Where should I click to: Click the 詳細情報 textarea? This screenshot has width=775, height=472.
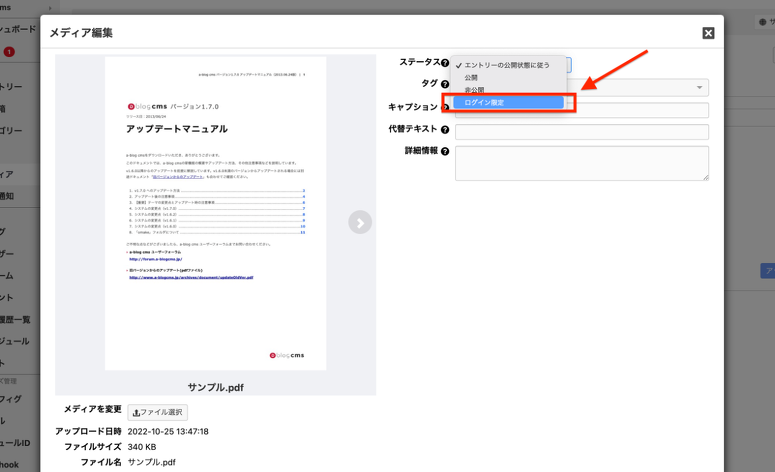tap(582, 163)
